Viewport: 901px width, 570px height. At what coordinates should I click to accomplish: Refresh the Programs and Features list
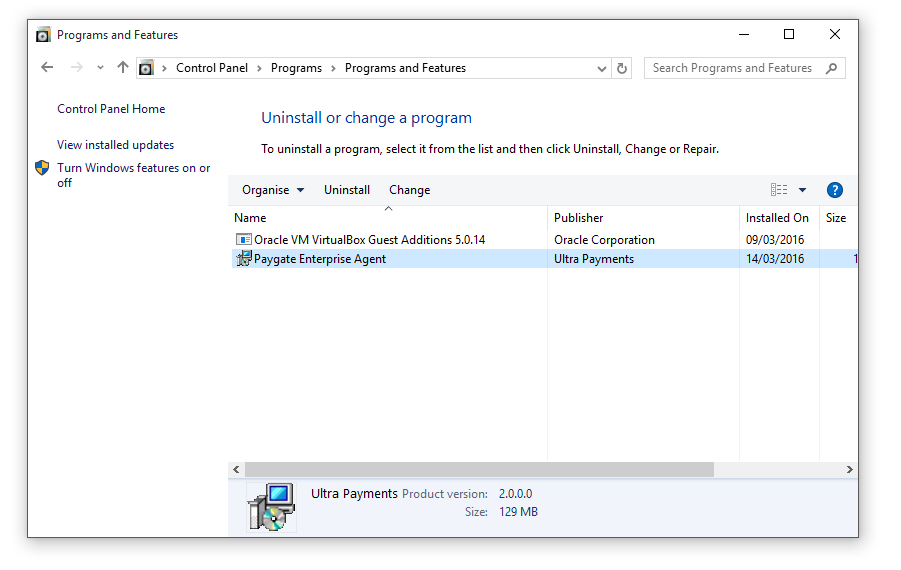(622, 68)
